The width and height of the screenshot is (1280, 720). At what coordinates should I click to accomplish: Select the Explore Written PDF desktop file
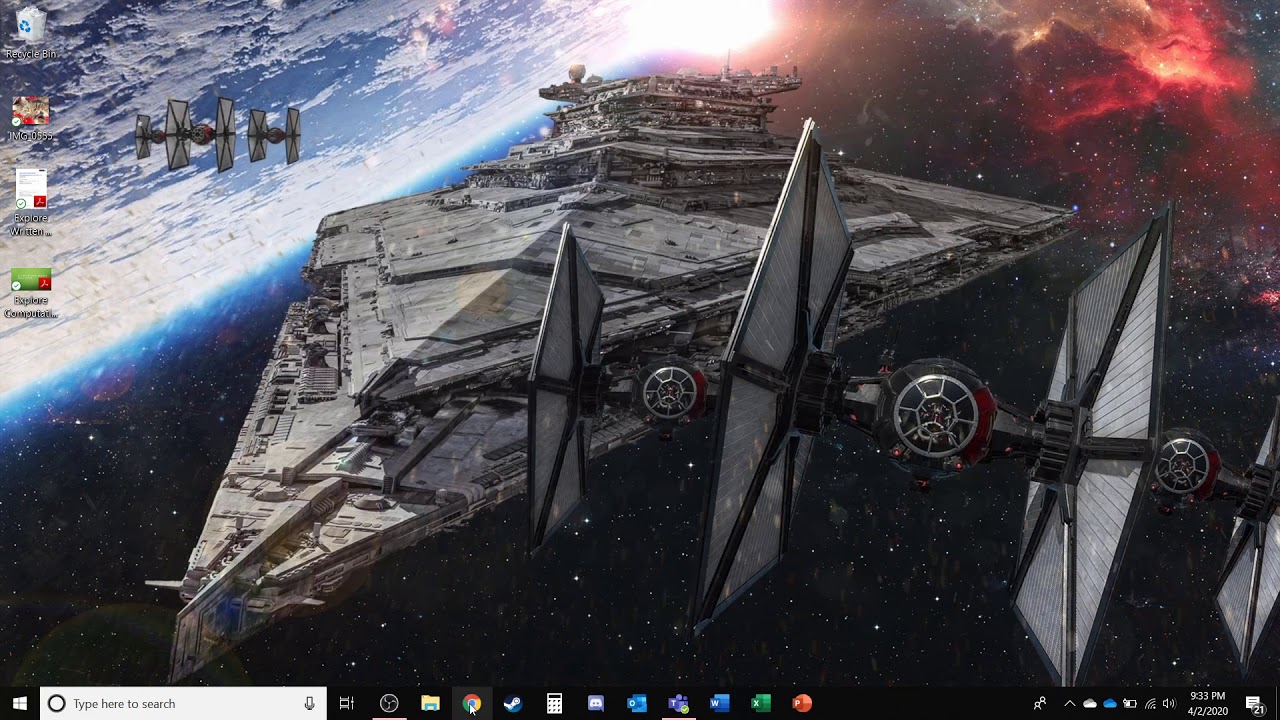(x=31, y=202)
